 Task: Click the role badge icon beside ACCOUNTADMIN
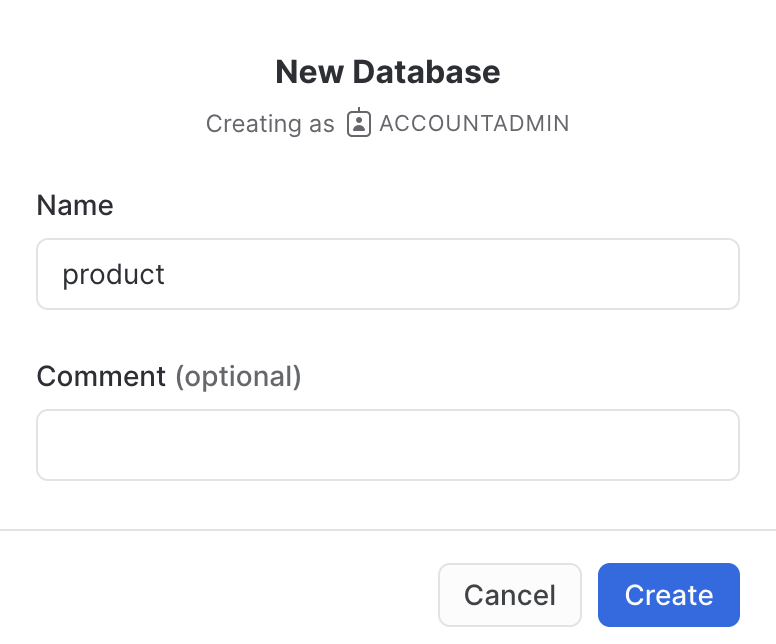tap(359, 123)
